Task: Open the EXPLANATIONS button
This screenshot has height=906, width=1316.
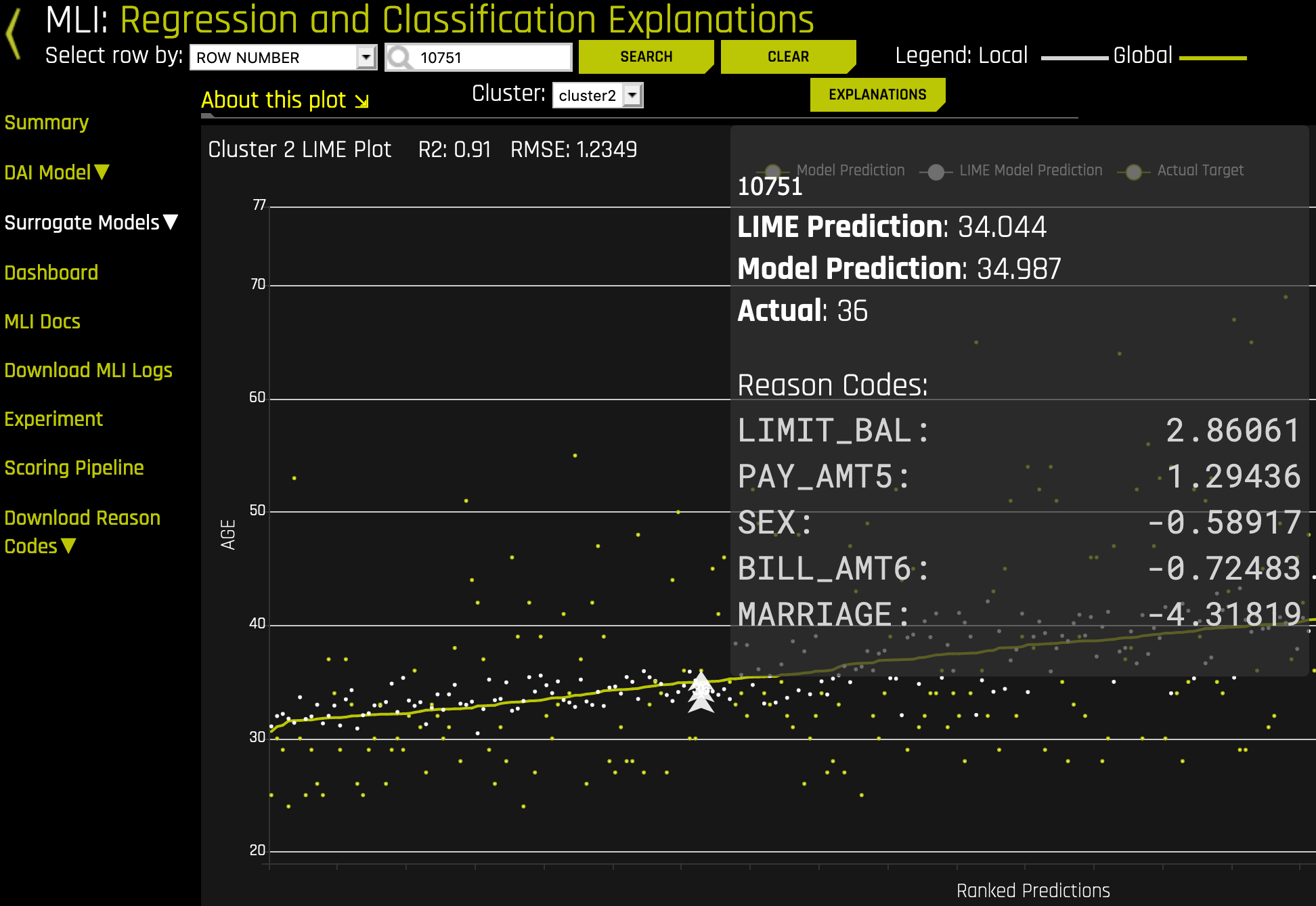Action: tap(877, 95)
